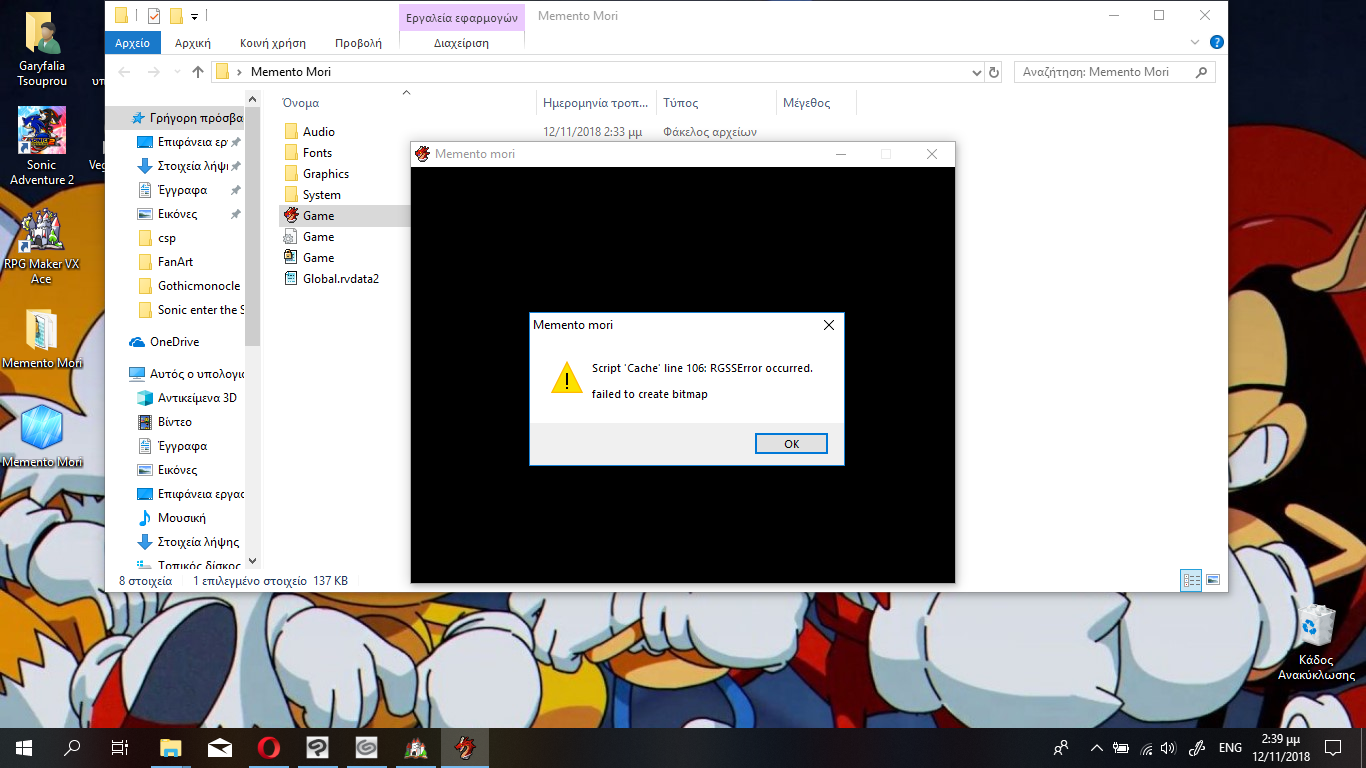The height and width of the screenshot is (768, 1366).
Task: Click the Εργαλεία εφαρμογών contextual tab header
Action: pyautogui.click(x=461, y=17)
